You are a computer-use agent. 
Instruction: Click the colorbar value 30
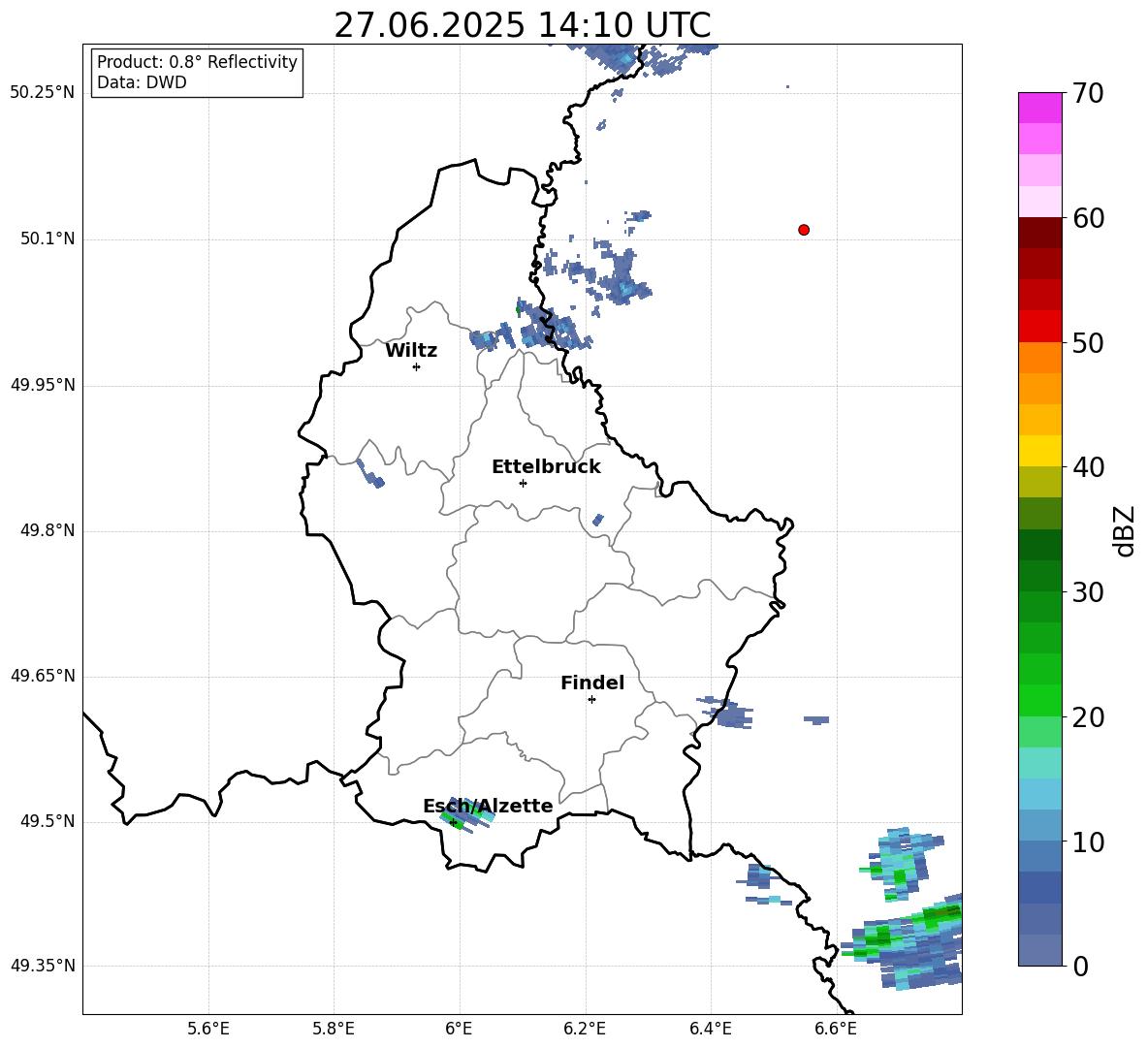tap(1088, 592)
